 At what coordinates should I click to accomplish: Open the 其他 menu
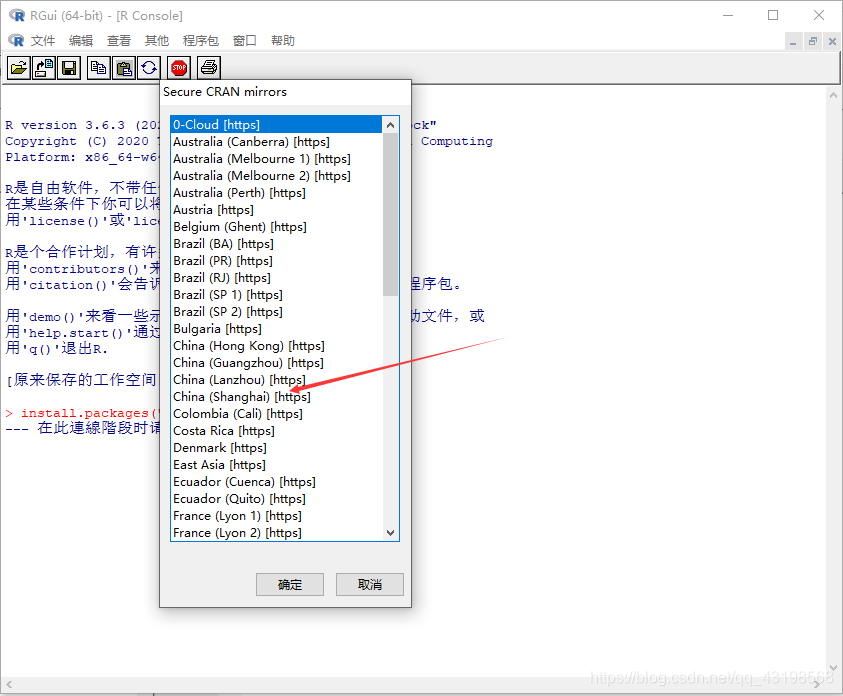(x=156, y=40)
